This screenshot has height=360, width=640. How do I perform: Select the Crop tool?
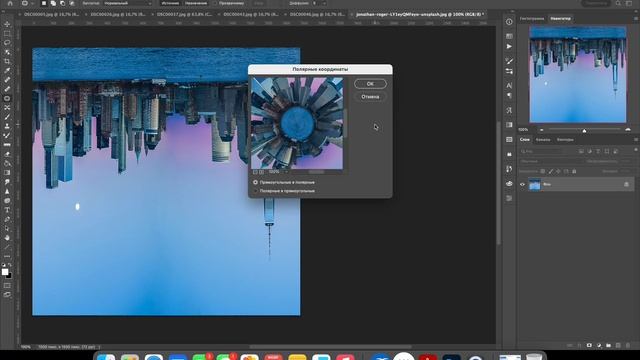(x=7, y=61)
